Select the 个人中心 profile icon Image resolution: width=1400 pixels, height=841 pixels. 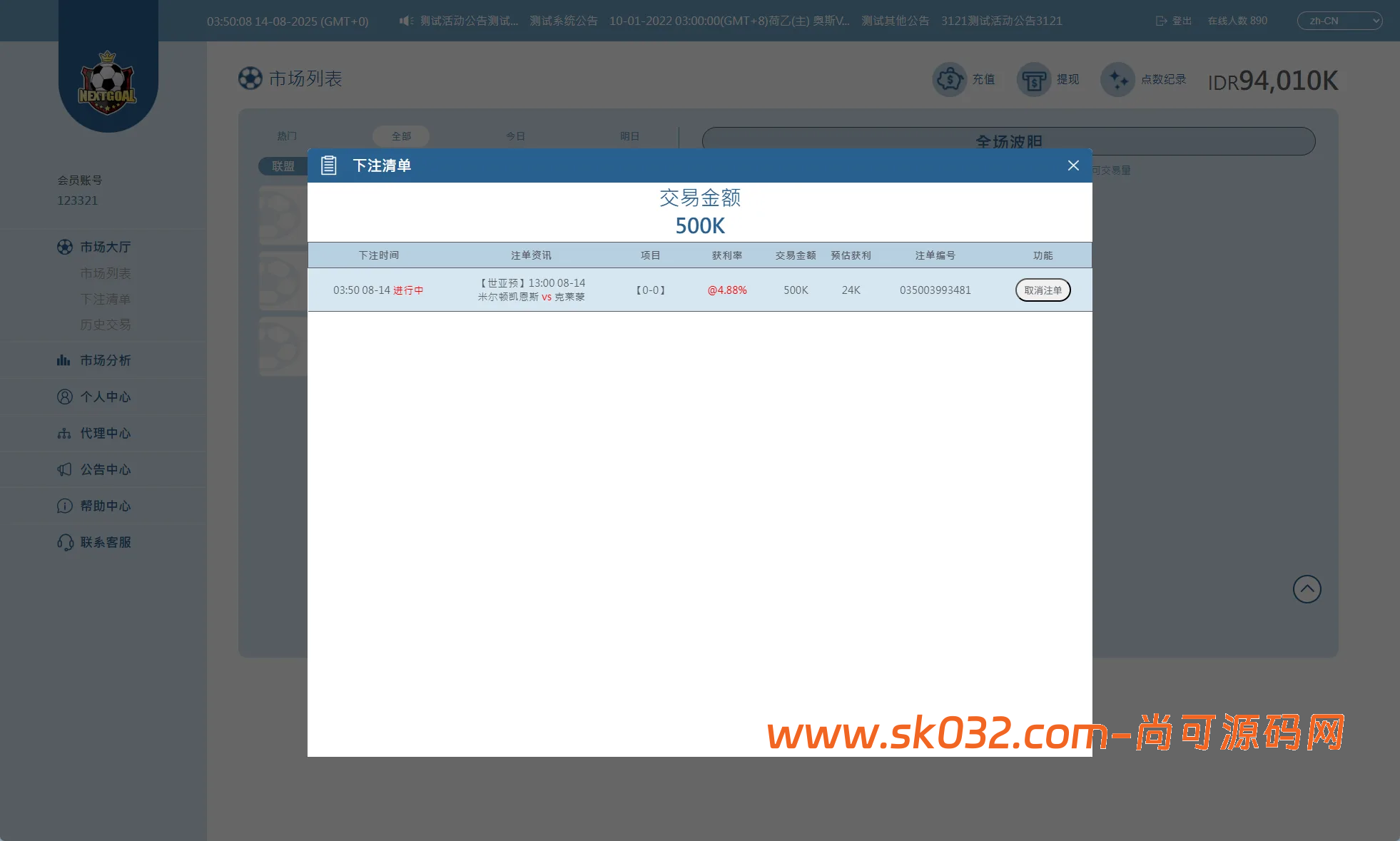coord(64,397)
